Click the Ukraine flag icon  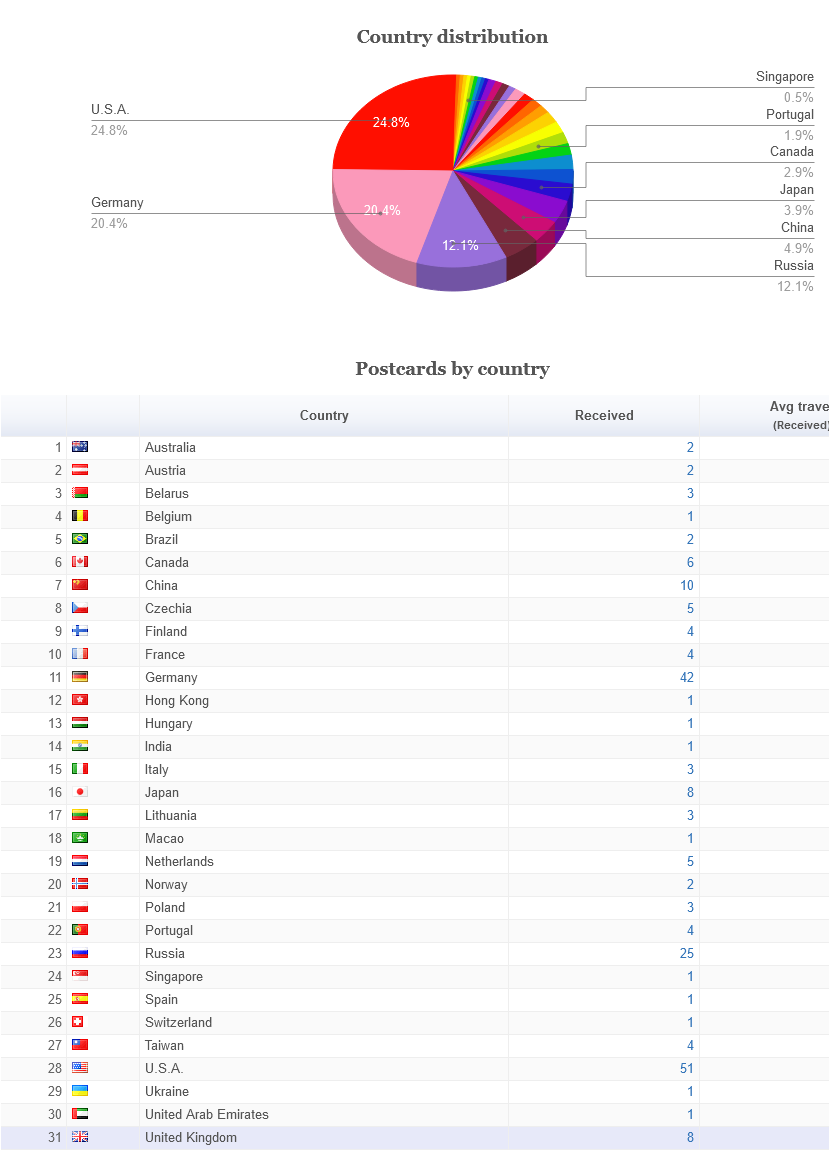[80, 1091]
